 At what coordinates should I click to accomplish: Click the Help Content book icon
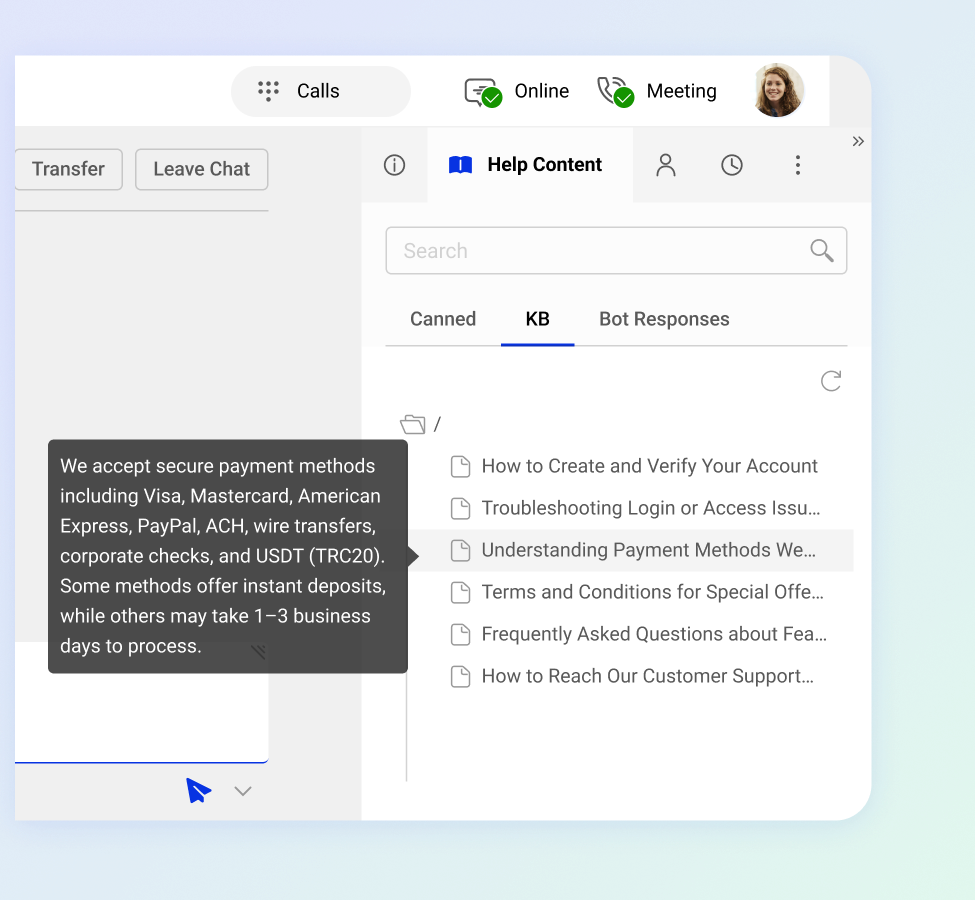point(460,165)
